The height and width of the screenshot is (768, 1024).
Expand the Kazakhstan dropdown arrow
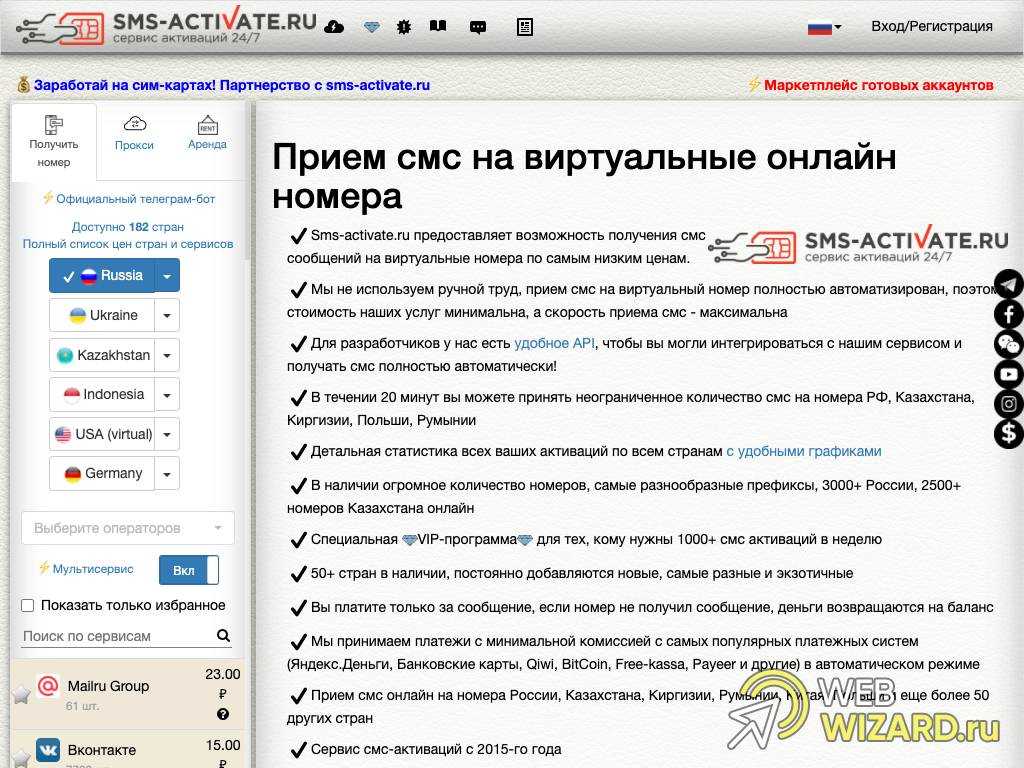tap(167, 355)
